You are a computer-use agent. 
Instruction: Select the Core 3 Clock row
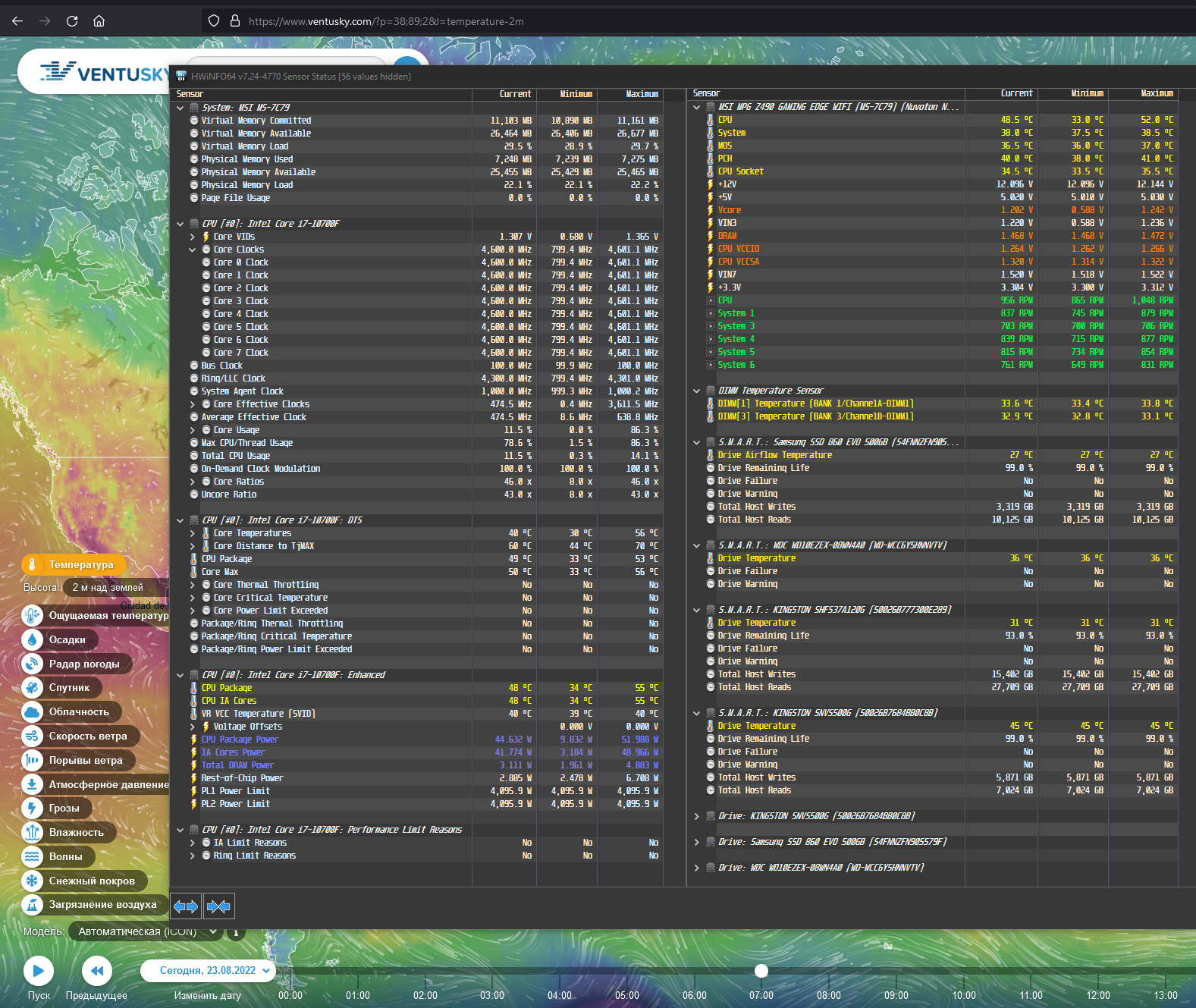click(x=417, y=301)
